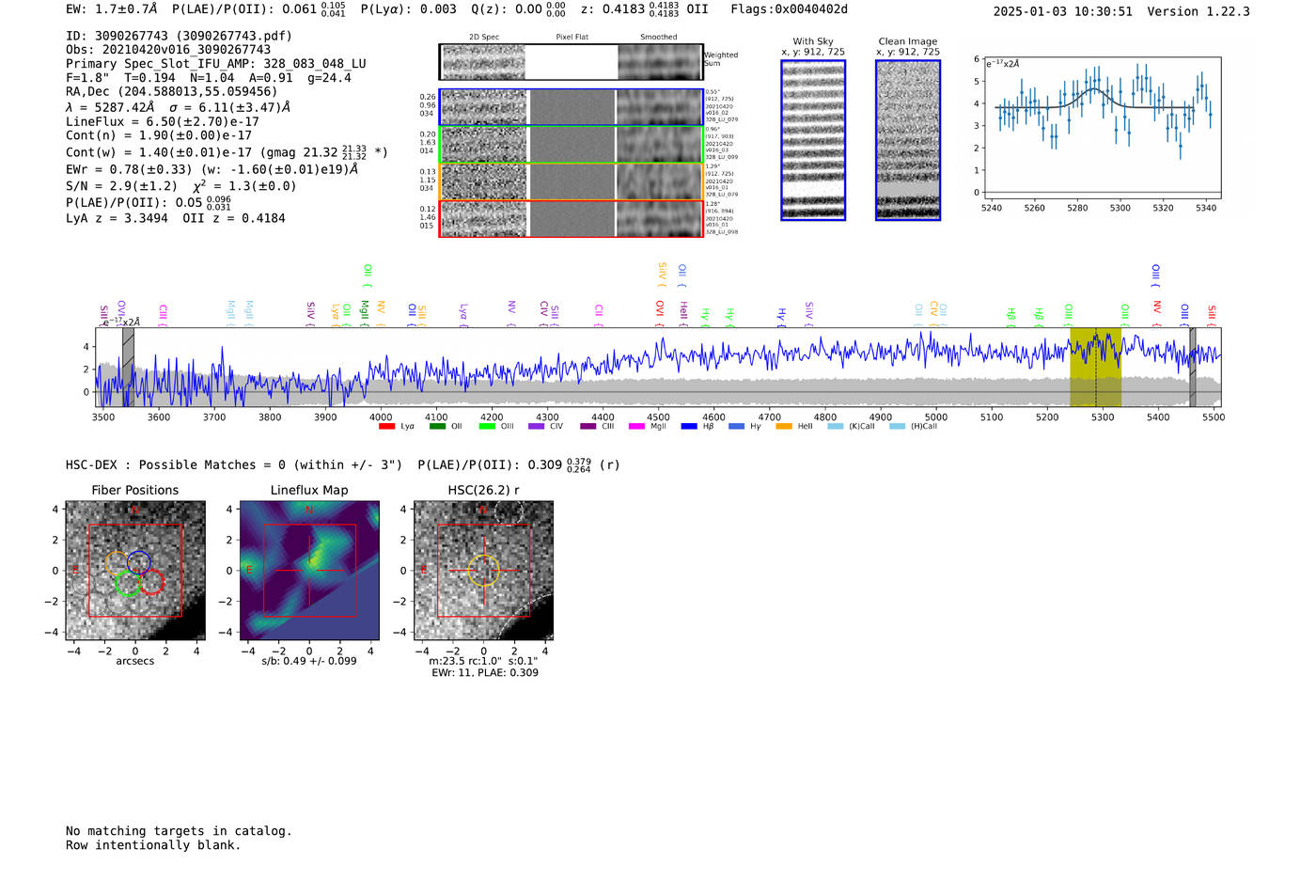Select the Primary Spec_Slot_IFU_AMP line

coord(216,64)
